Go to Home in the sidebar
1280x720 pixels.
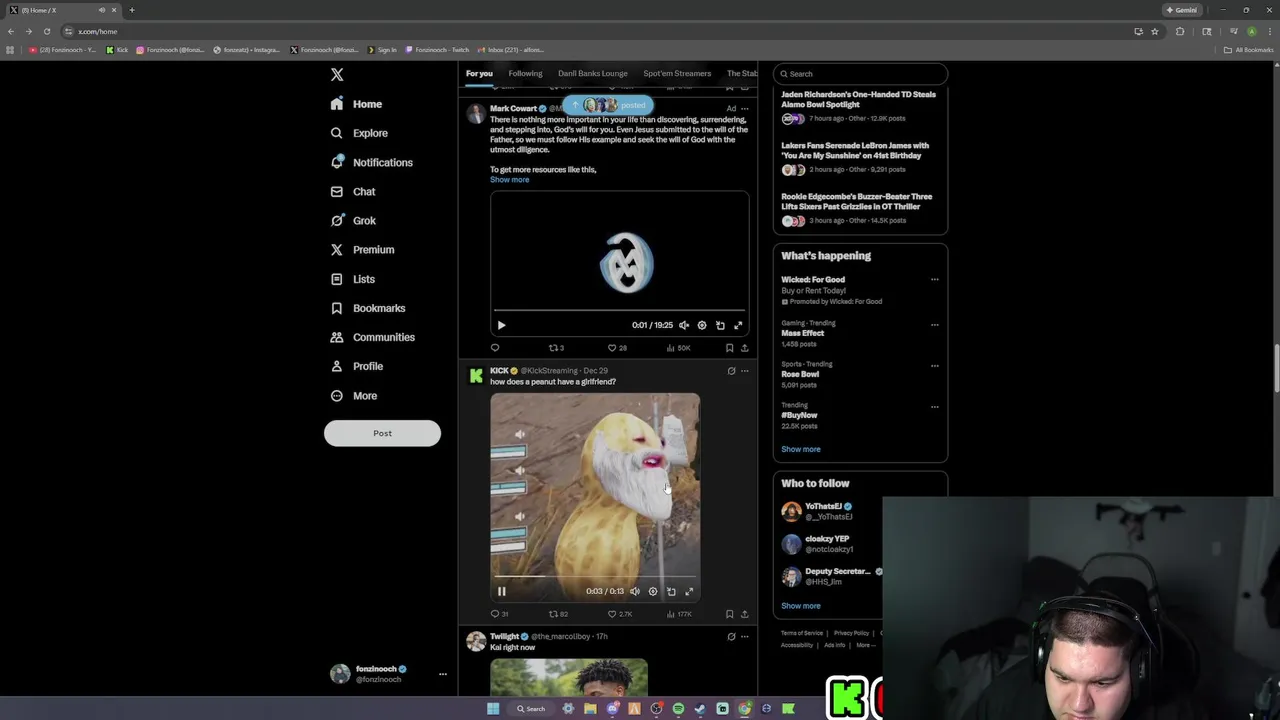(x=356, y=104)
